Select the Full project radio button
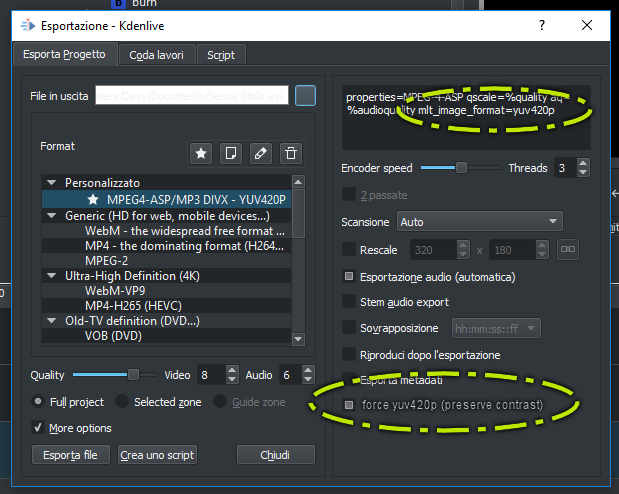Viewport: 619px width, 494px height. (x=38, y=402)
